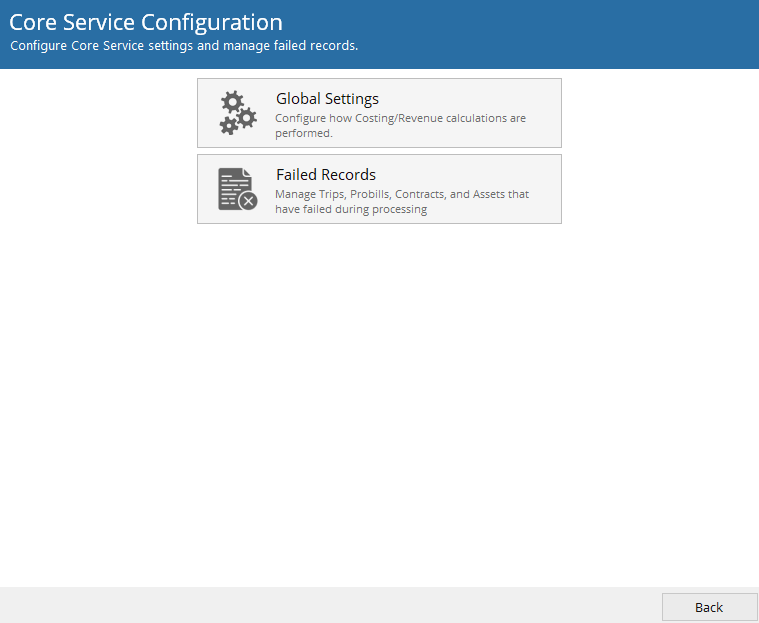
Task: Select the "Global Settings" heading text
Action: pos(327,99)
